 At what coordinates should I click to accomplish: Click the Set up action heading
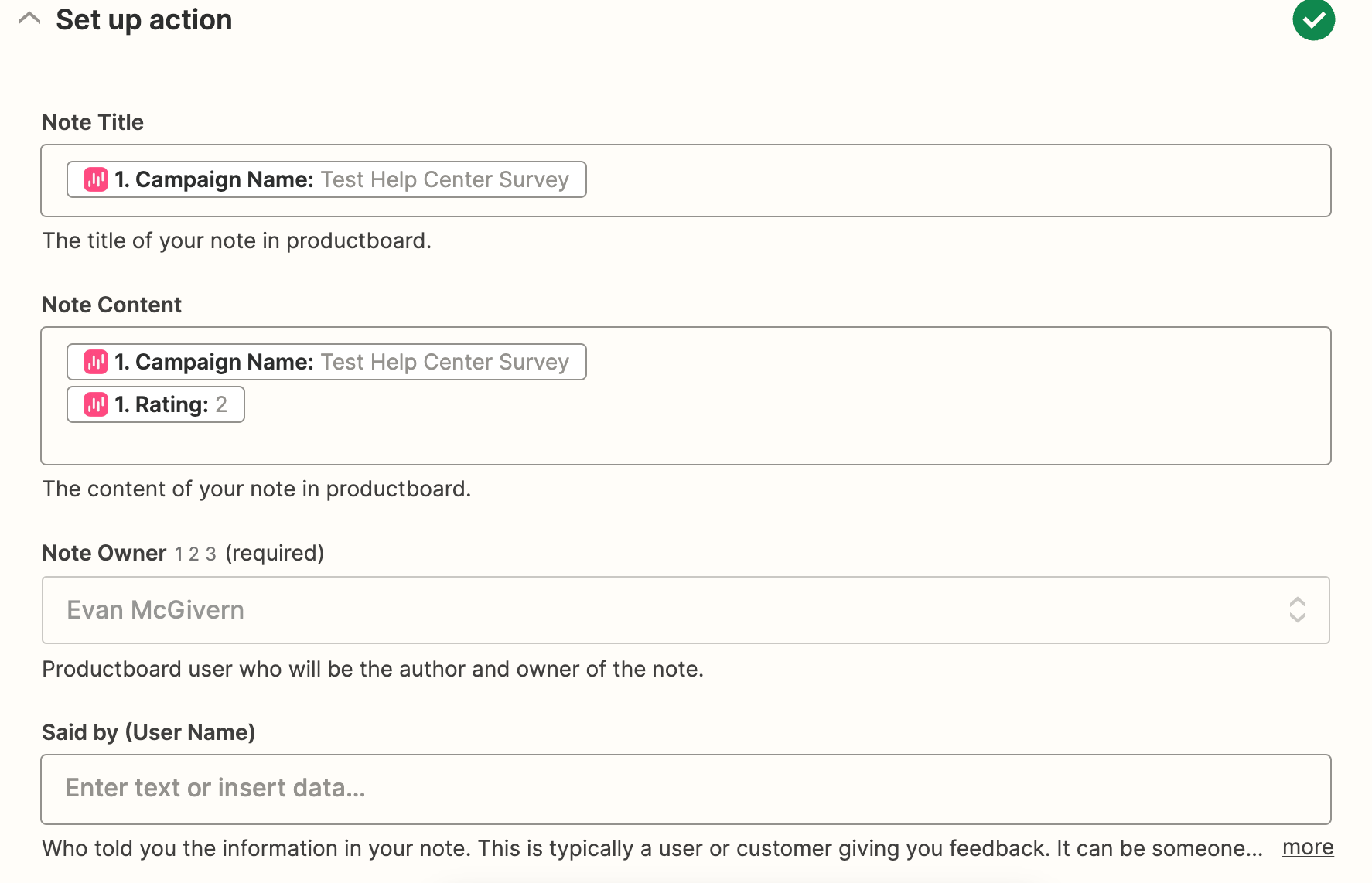[144, 19]
